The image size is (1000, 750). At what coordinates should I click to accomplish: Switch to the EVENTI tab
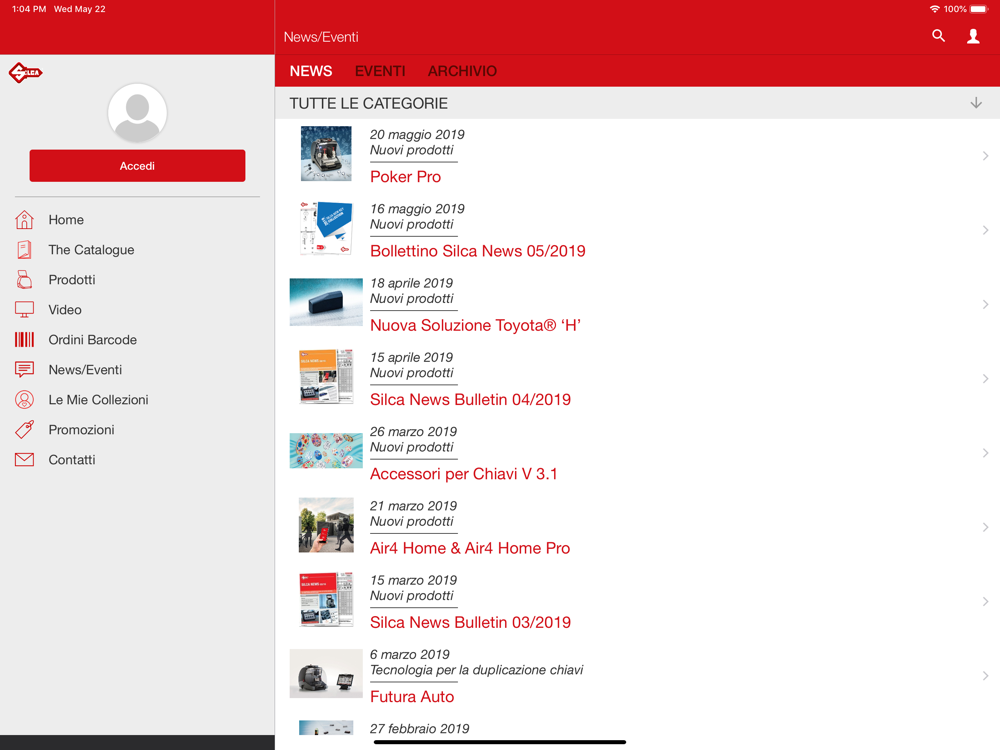tap(380, 71)
